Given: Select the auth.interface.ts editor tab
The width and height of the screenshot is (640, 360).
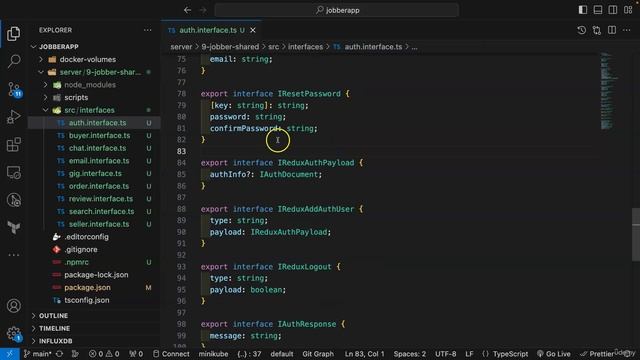Looking at the screenshot, I should coord(211,30).
